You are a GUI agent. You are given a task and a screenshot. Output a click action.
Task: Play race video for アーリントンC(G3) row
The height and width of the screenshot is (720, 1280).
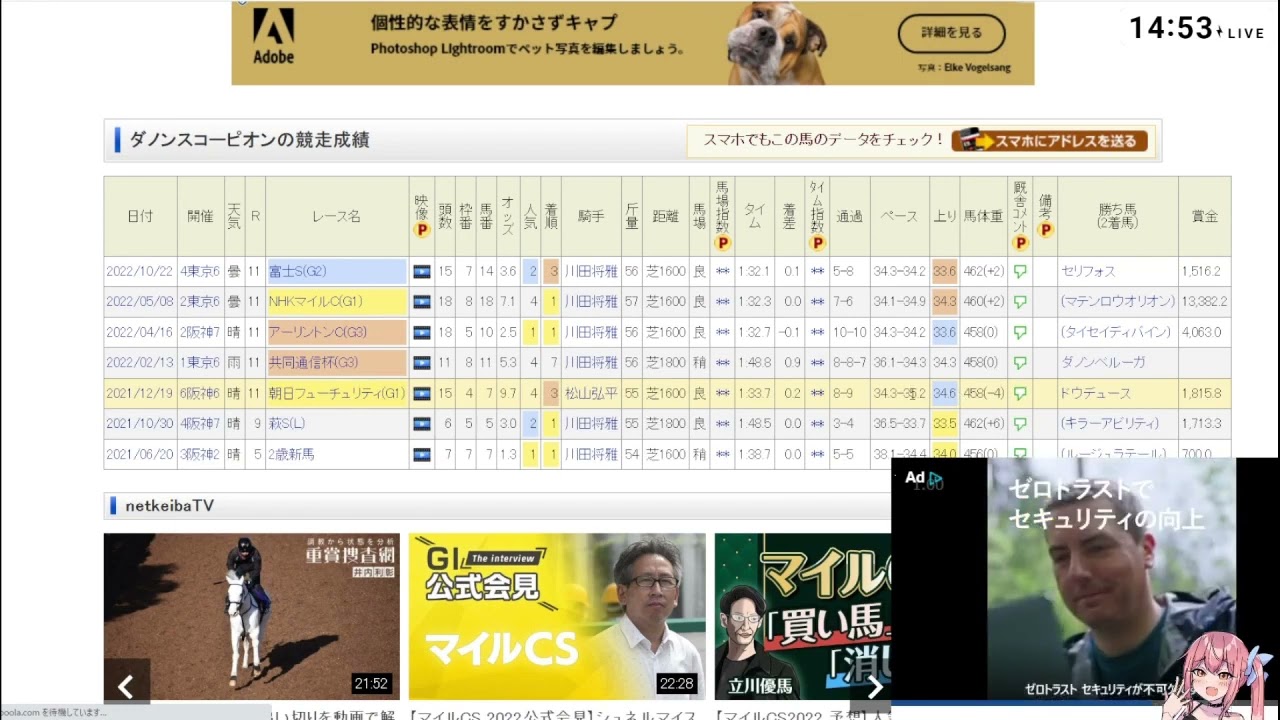(421, 332)
